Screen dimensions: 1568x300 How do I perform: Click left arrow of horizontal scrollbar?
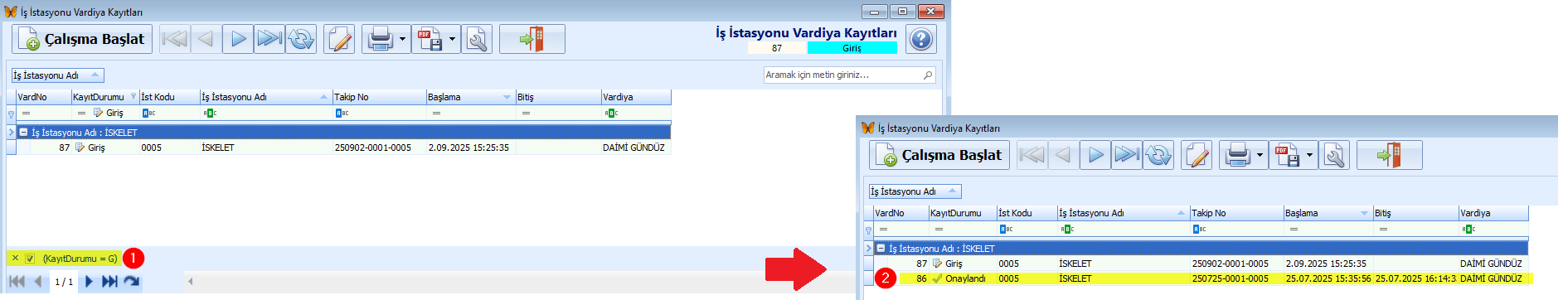[190, 282]
